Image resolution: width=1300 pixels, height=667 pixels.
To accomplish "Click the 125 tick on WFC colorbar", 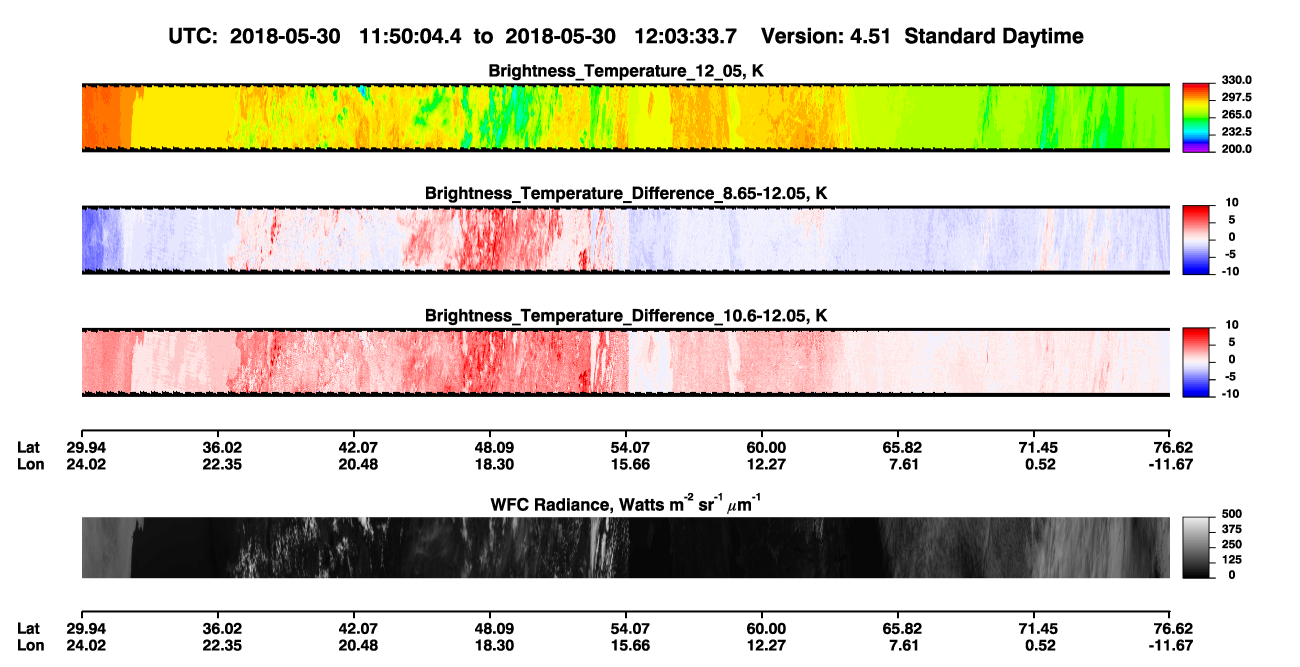I will click(1231, 559).
